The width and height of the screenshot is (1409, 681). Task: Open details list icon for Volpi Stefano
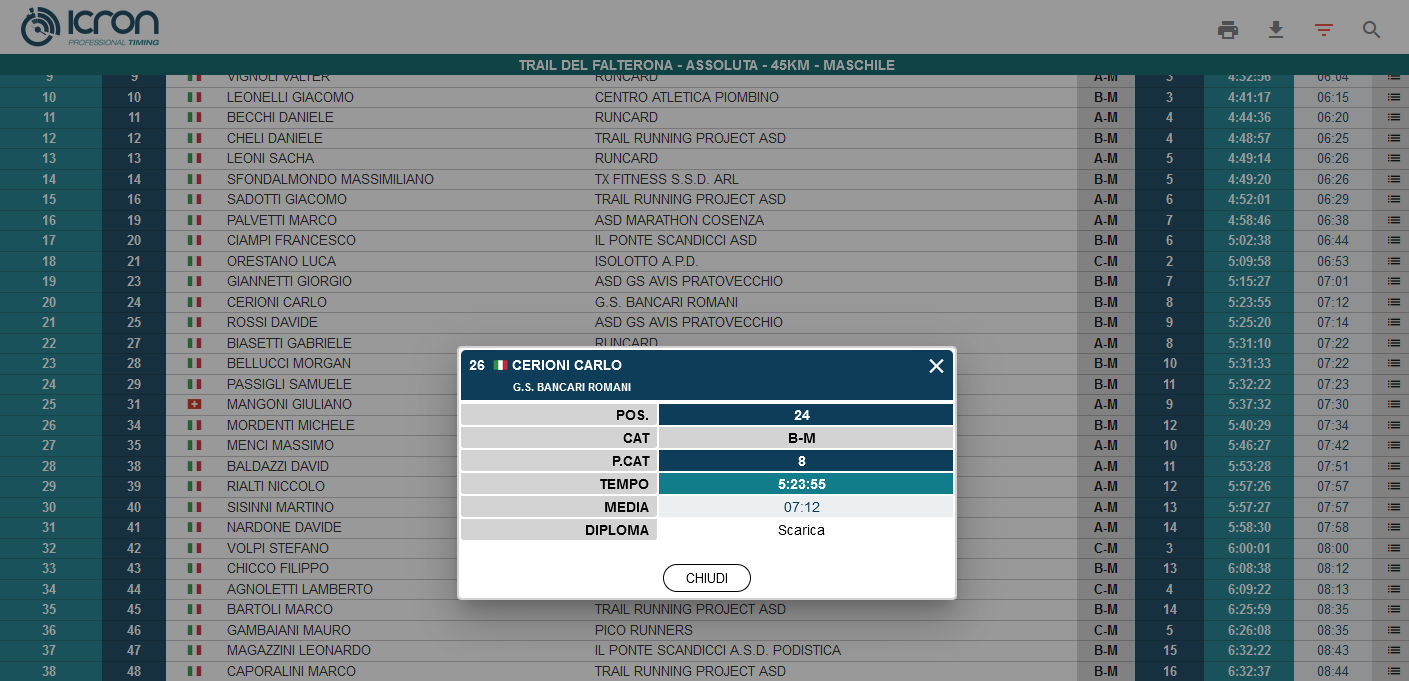click(x=1393, y=548)
